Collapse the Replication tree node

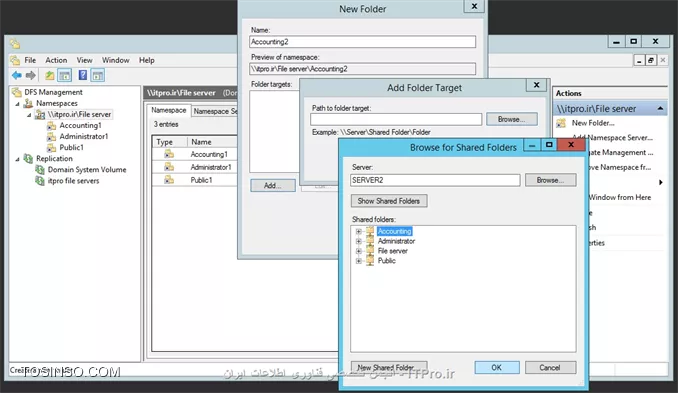point(17,159)
